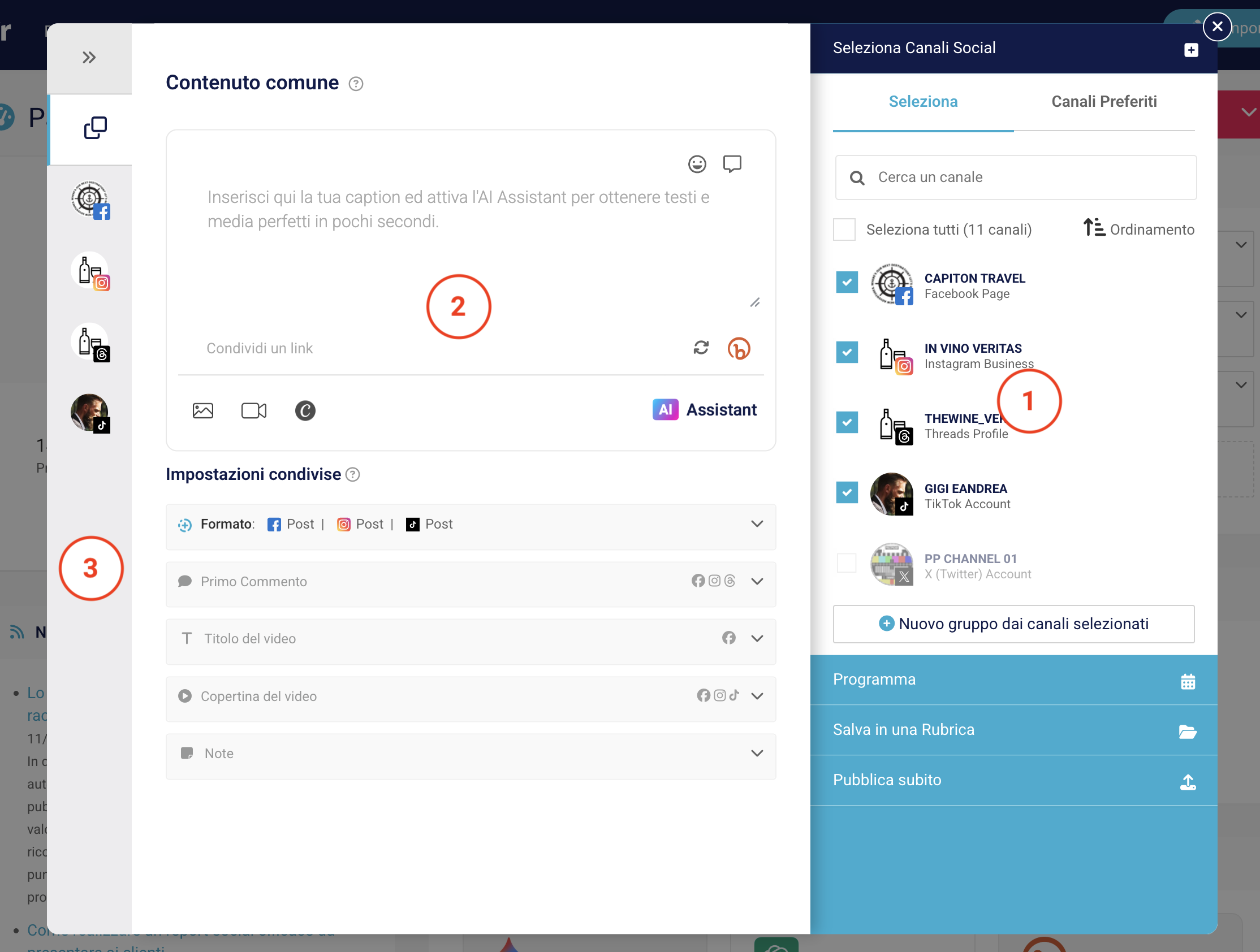Expand the Note section
Screen dimensions: 1260x952
[757, 753]
